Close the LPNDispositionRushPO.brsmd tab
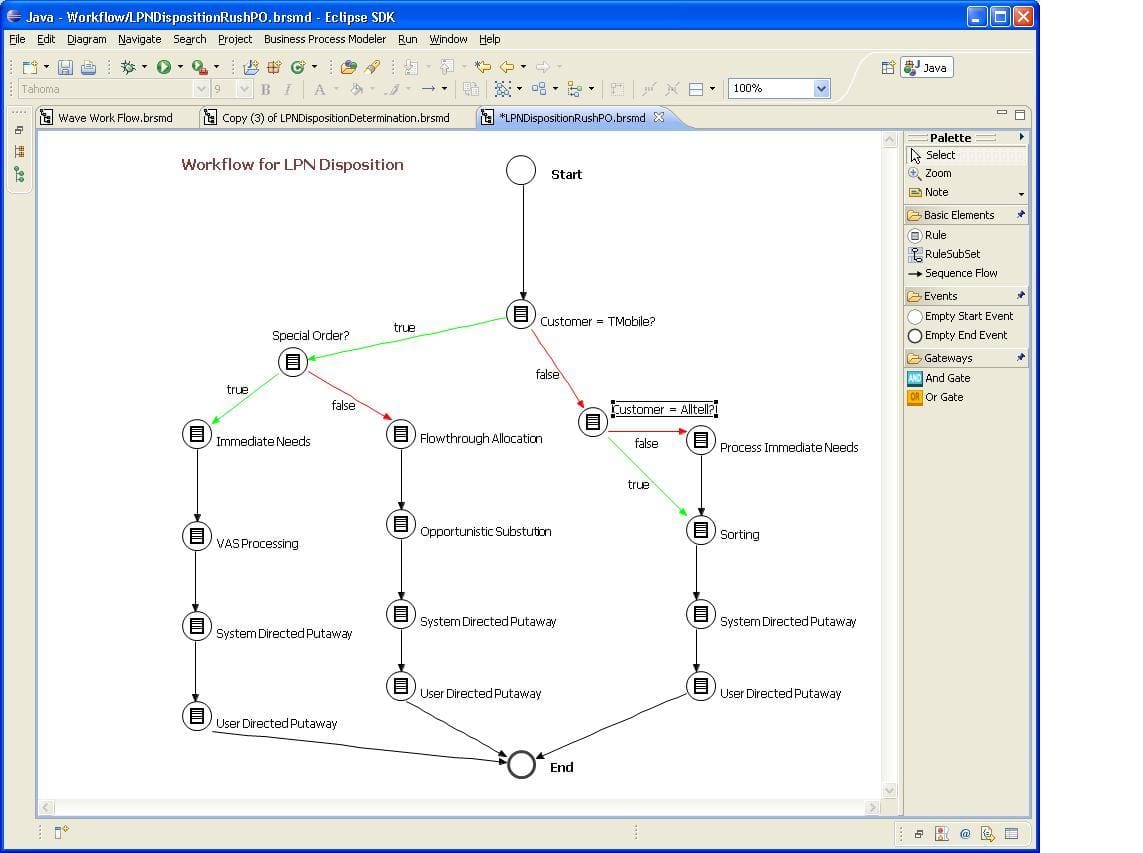 659,117
